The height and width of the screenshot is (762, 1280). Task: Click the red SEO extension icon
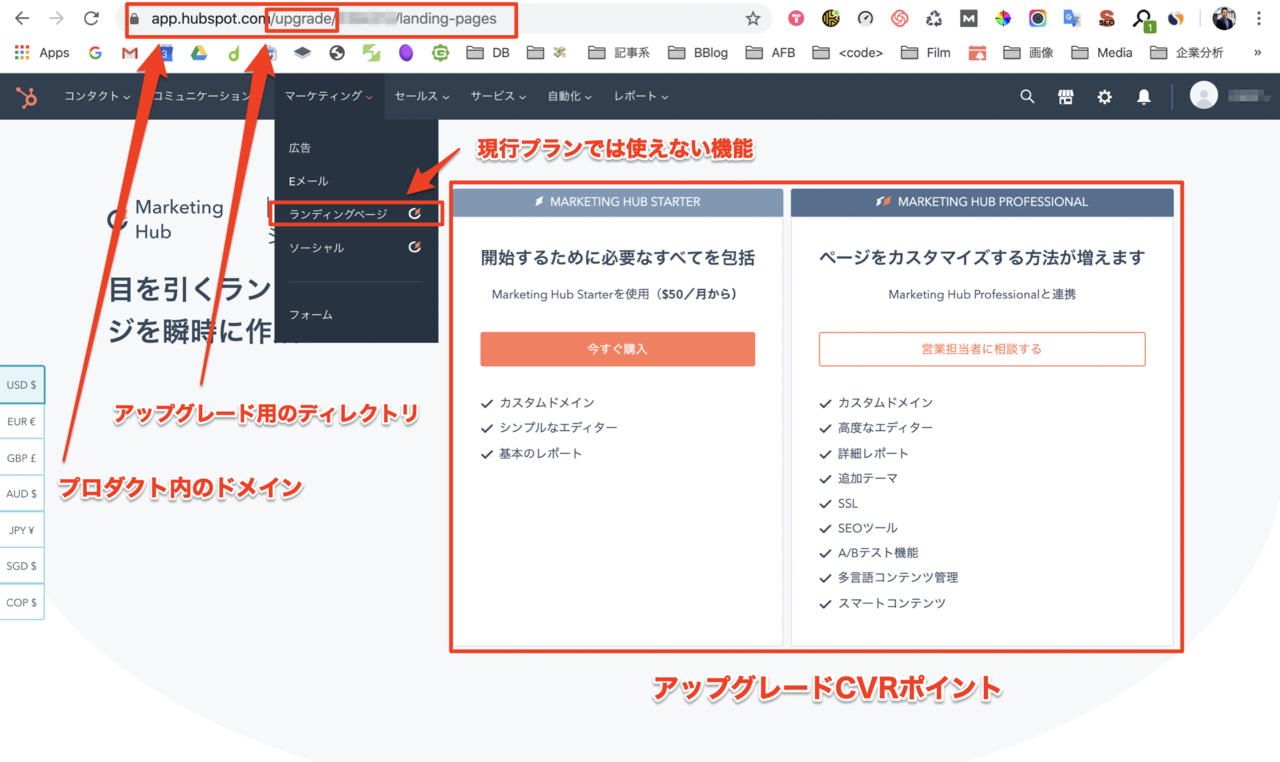(x=1106, y=18)
